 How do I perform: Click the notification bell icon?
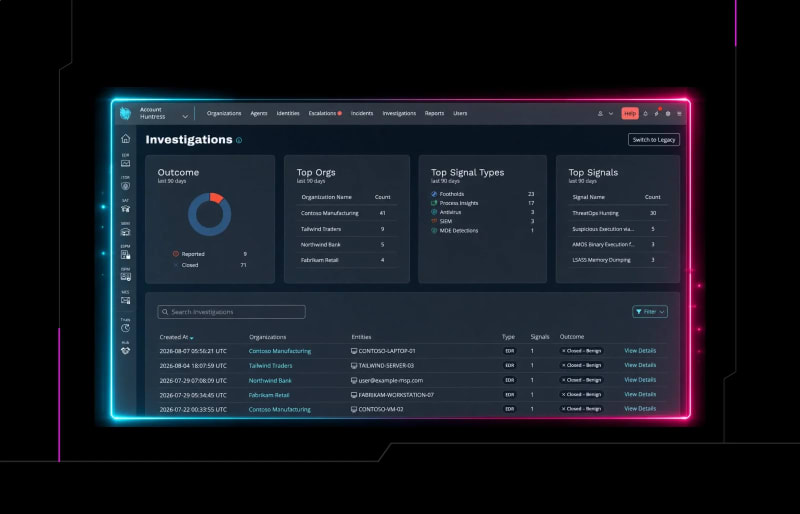tap(645, 113)
